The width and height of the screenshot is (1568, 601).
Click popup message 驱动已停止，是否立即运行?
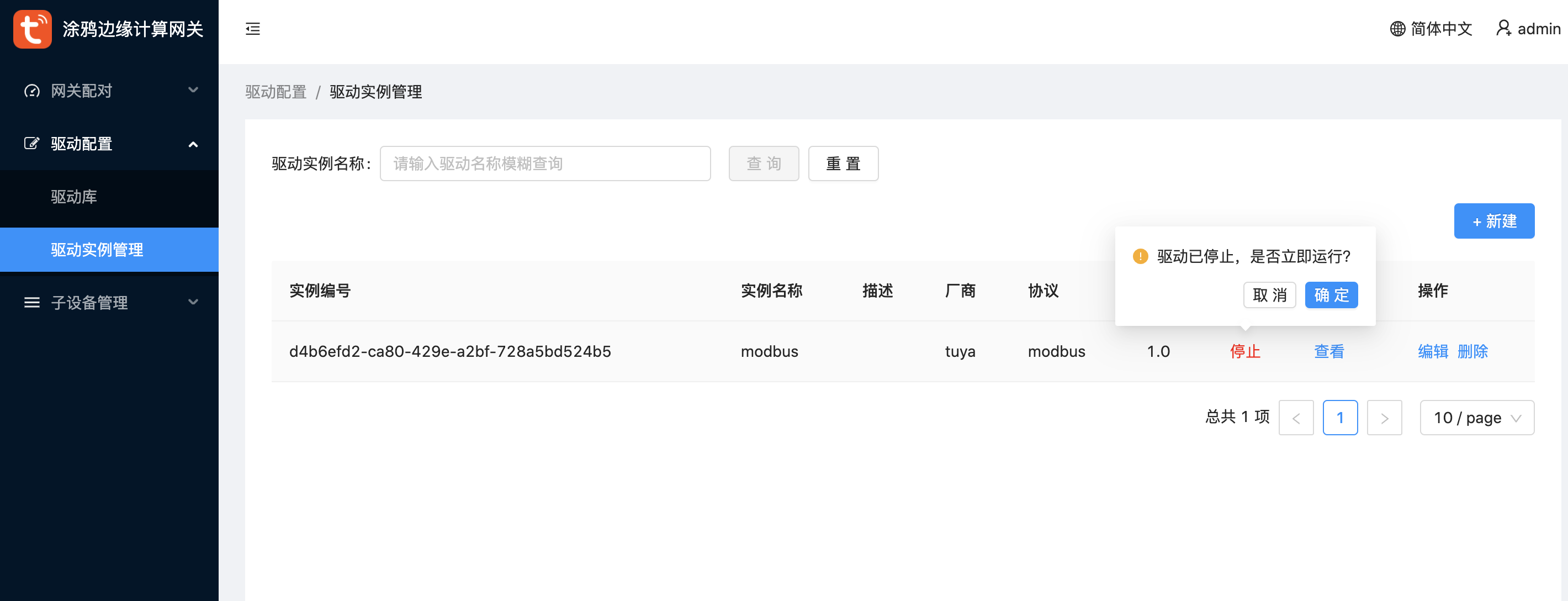[1253, 256]
